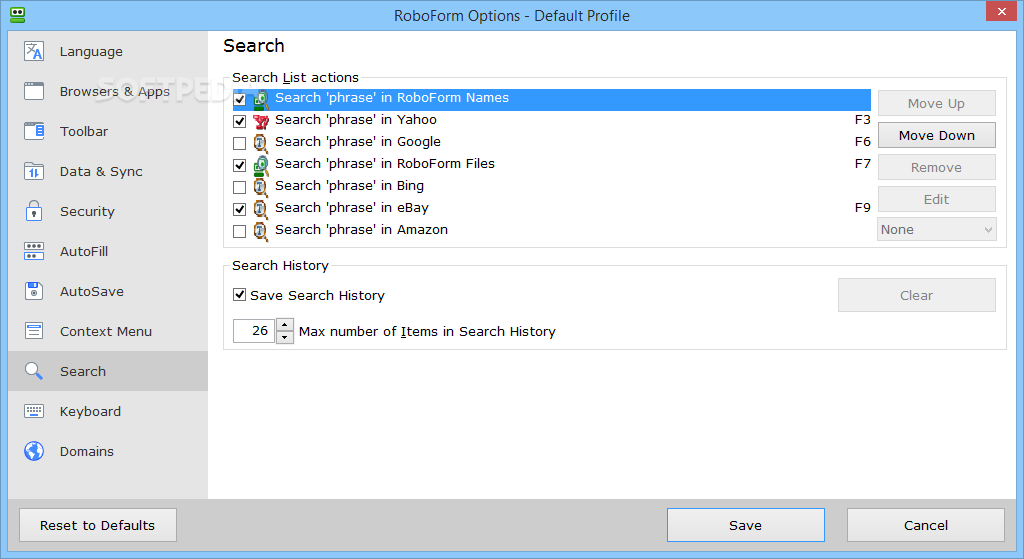
Task: Toggle Save Search History checkbox
Action: tap(240, 295)
